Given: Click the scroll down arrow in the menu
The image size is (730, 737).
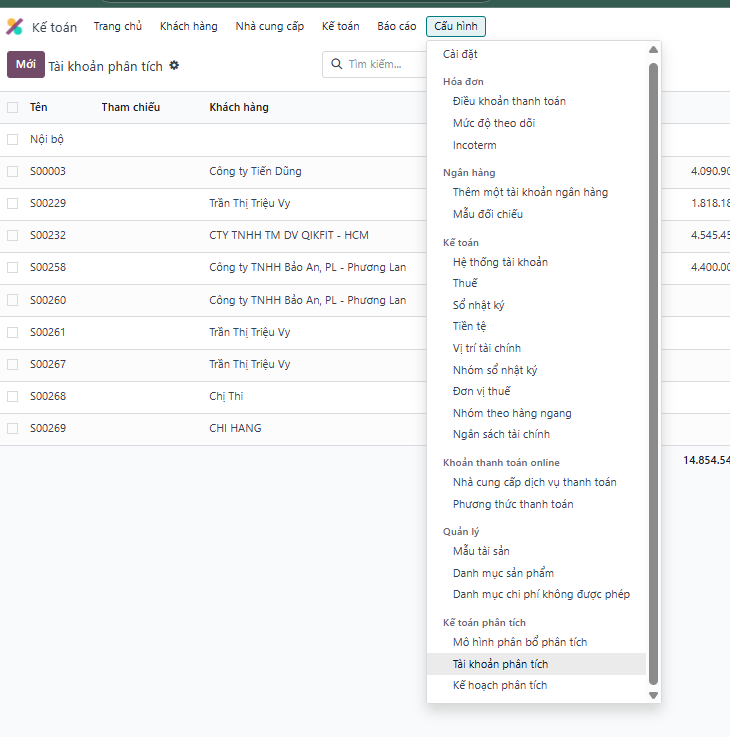Looking at the screenshot, I should point(653,695).
